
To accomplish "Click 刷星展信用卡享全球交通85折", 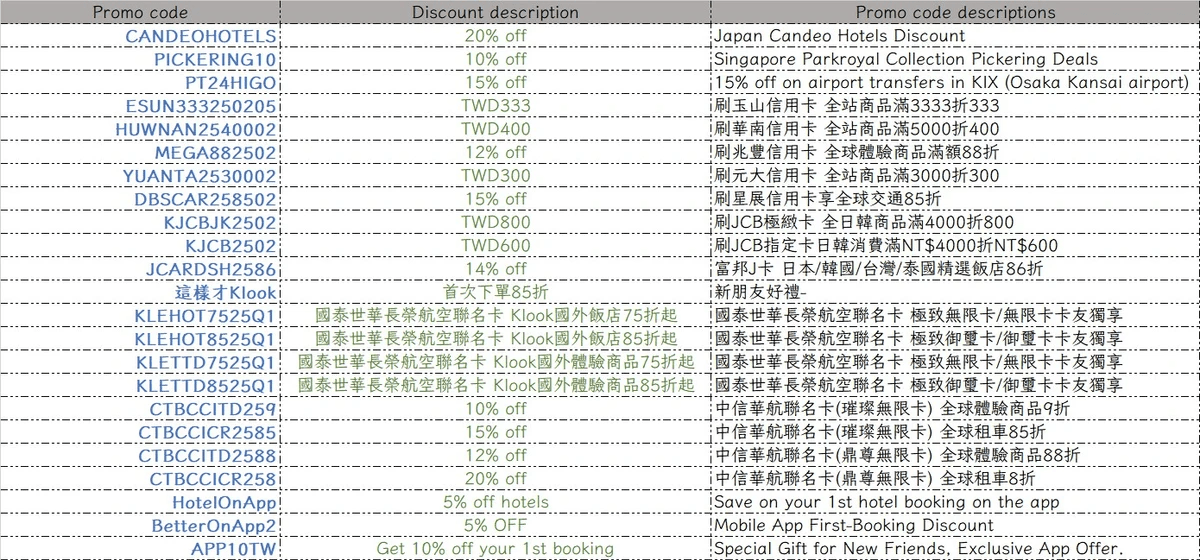I will 827,199.
